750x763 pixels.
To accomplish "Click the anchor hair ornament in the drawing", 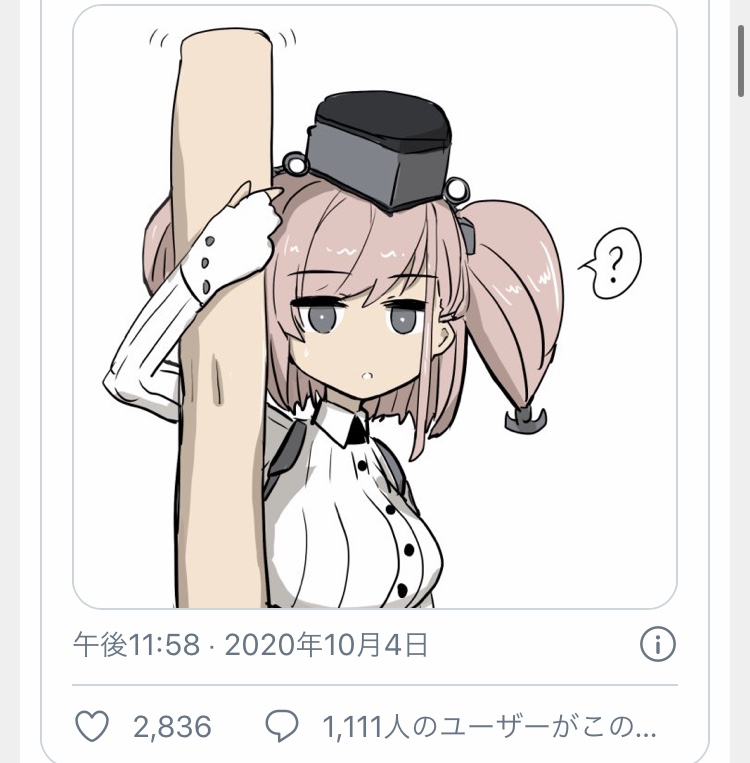I will (526, 420).
